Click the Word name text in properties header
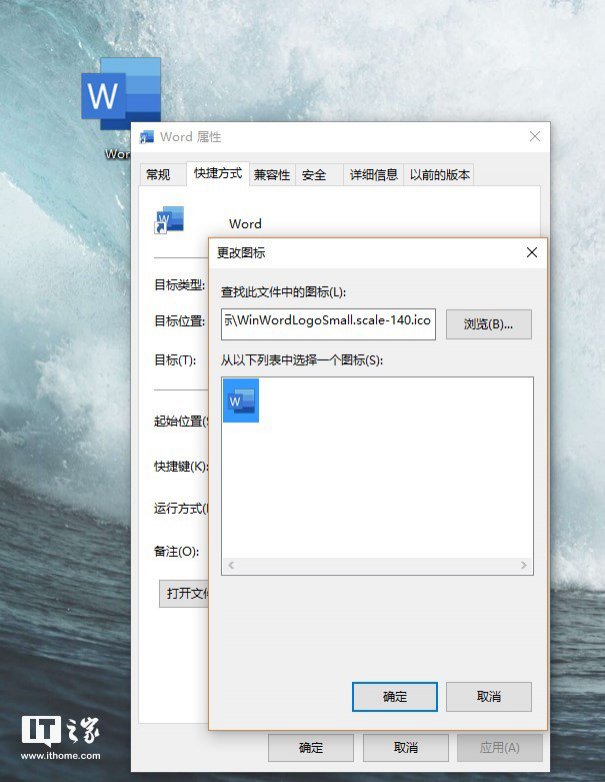This screenshot has height=782, width=605. (245, 224)
